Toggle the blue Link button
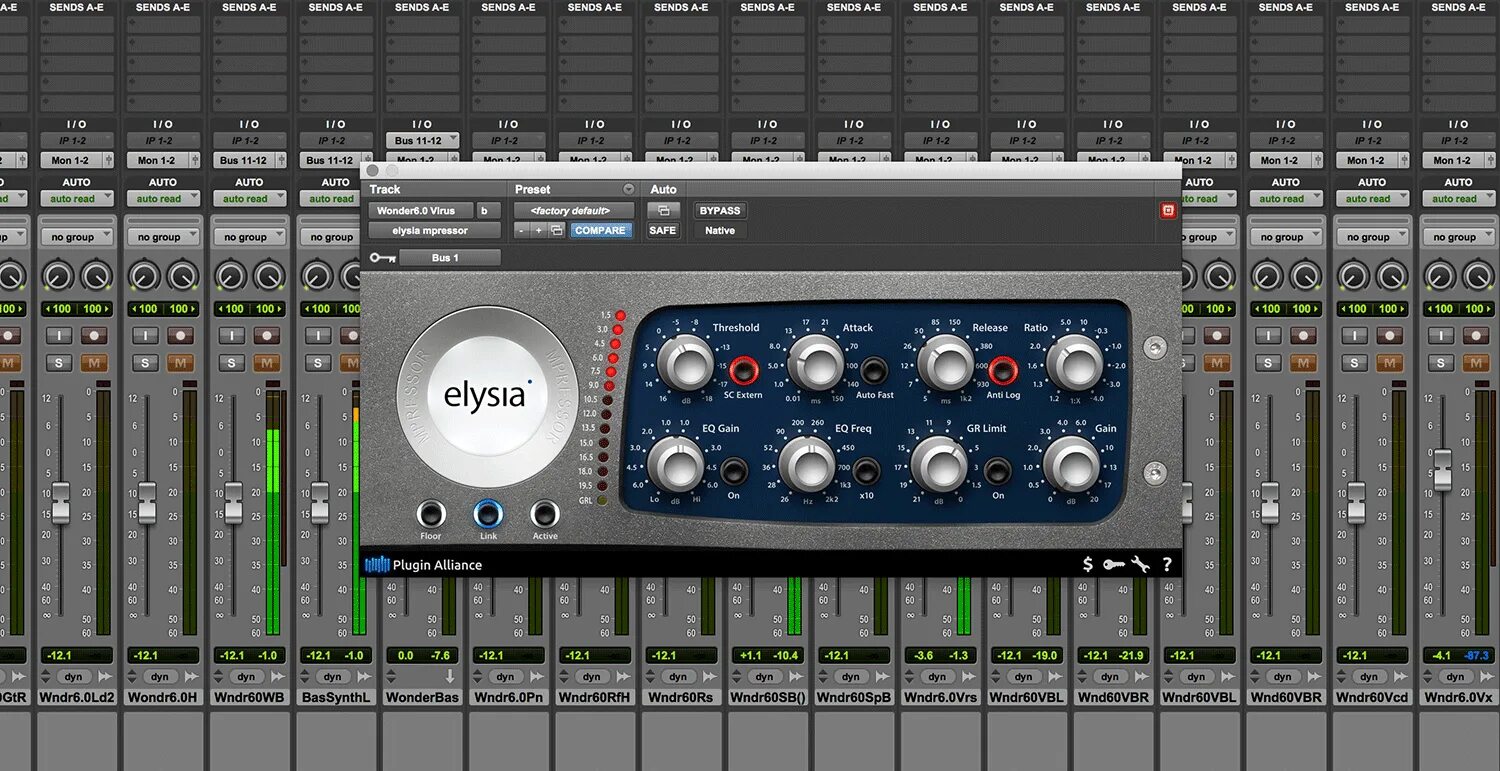 coord(488,514)
